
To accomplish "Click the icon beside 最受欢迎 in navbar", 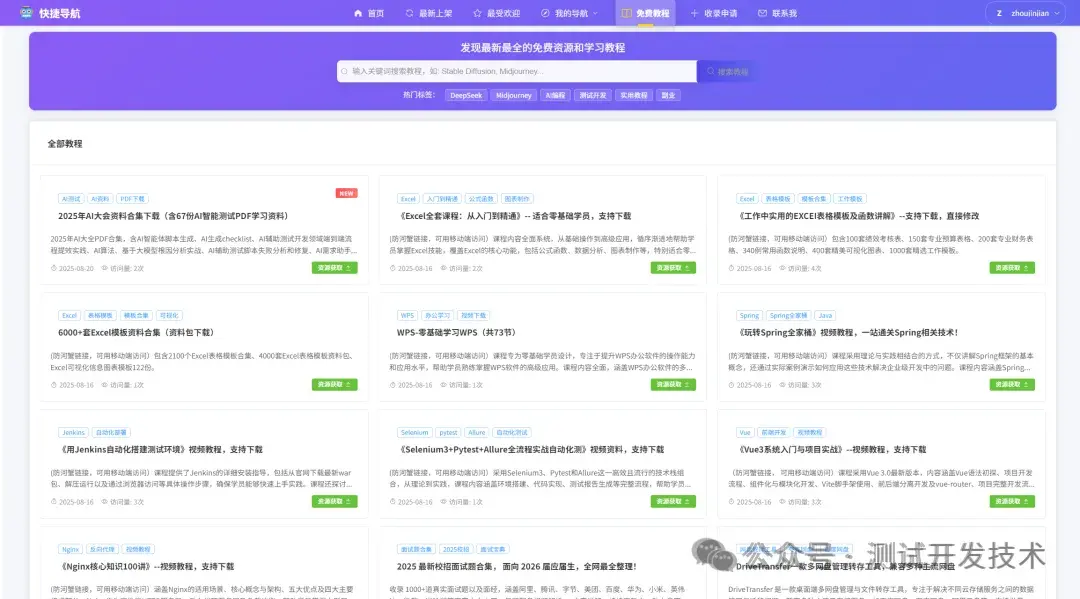I will point(476,13).
